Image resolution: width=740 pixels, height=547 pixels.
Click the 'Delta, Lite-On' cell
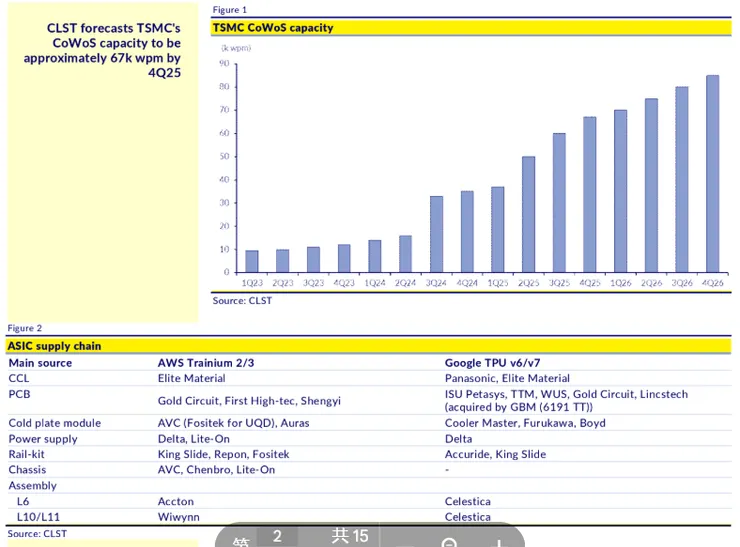(194, 439)
